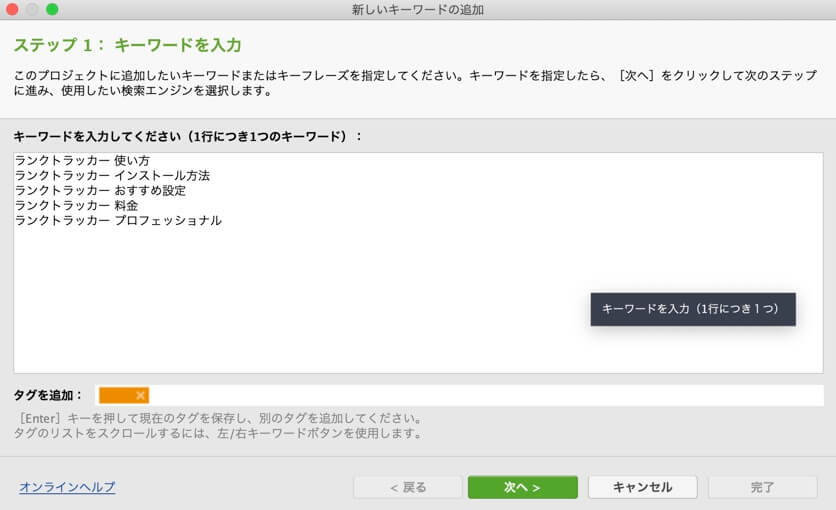Click the line ランクトラッカー 料金
The width and height of the screenshot is (836, 510).
pyautogui.click(x=76, y=205)
